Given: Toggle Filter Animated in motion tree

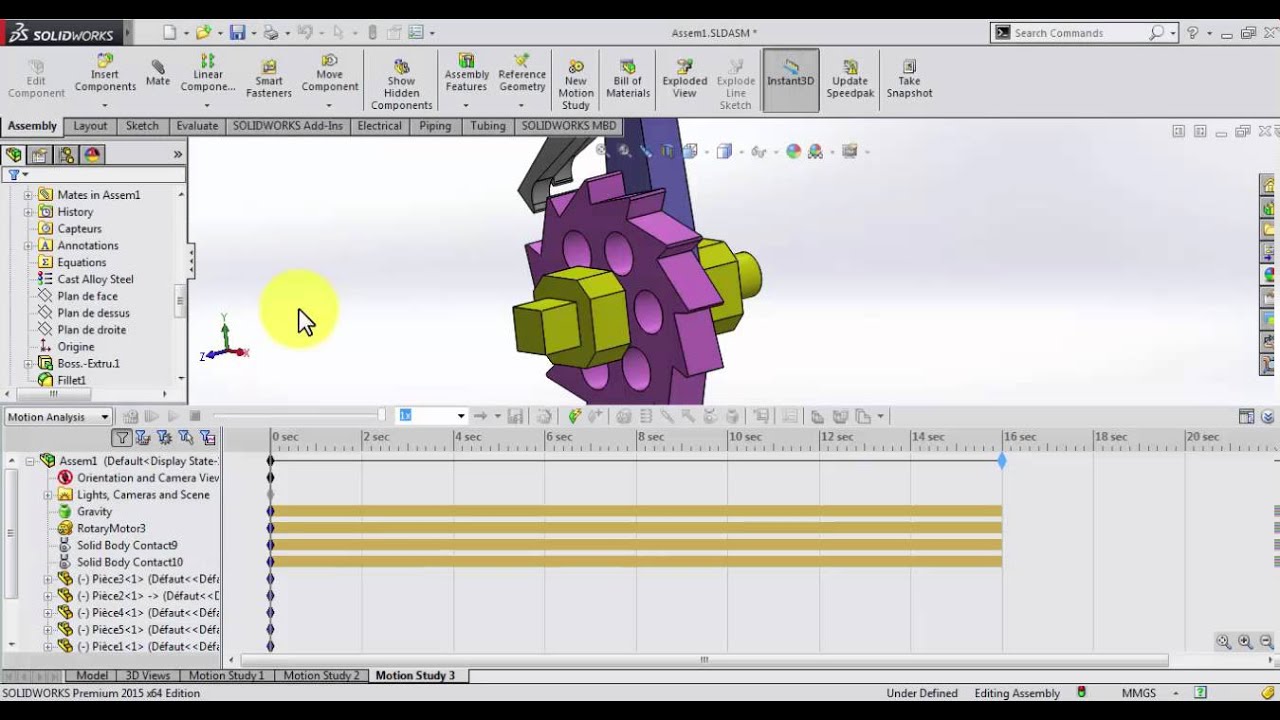Looking at the screenshot, I should tap(142, 437).
